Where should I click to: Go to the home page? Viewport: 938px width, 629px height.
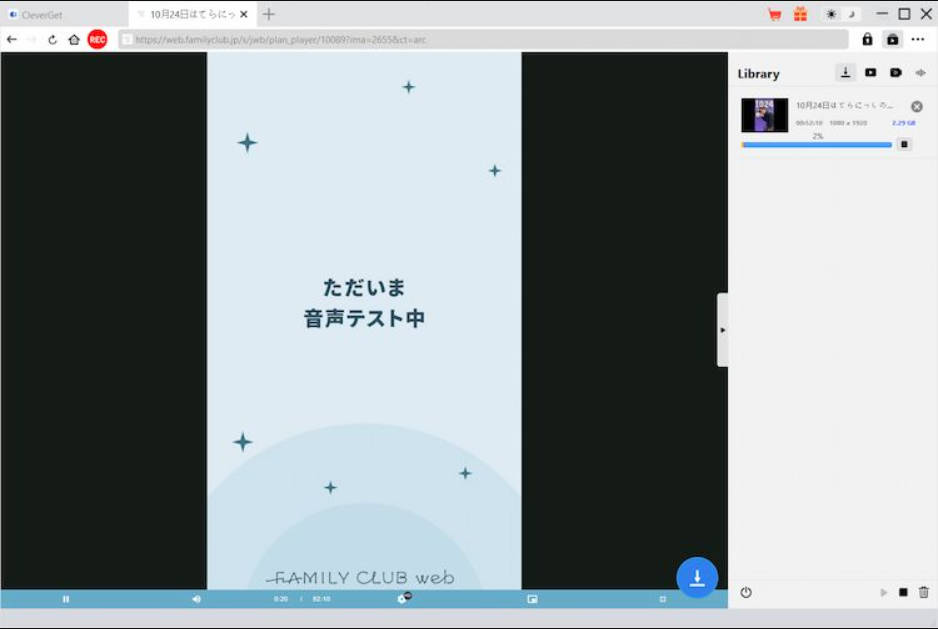[74, 40]
